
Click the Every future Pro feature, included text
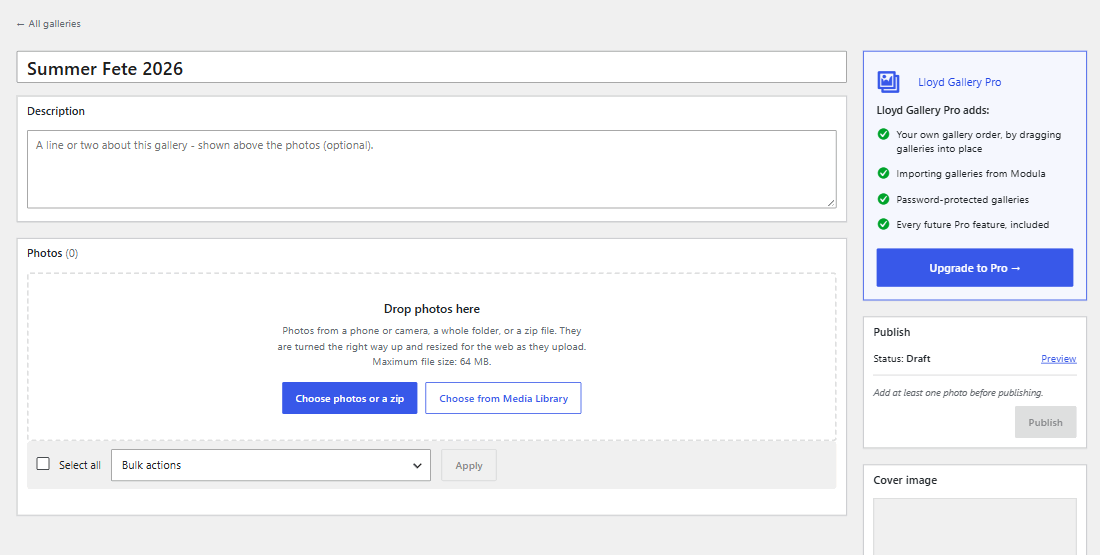(x=972, y=225)
